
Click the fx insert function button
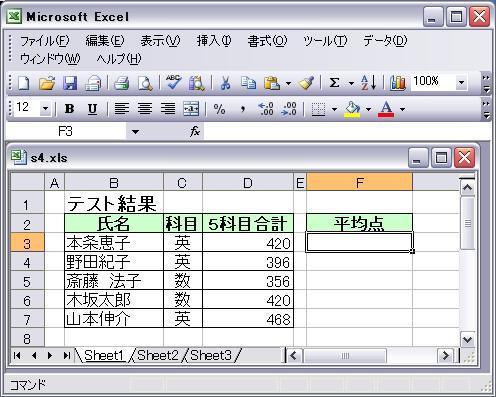click(195, 132)
